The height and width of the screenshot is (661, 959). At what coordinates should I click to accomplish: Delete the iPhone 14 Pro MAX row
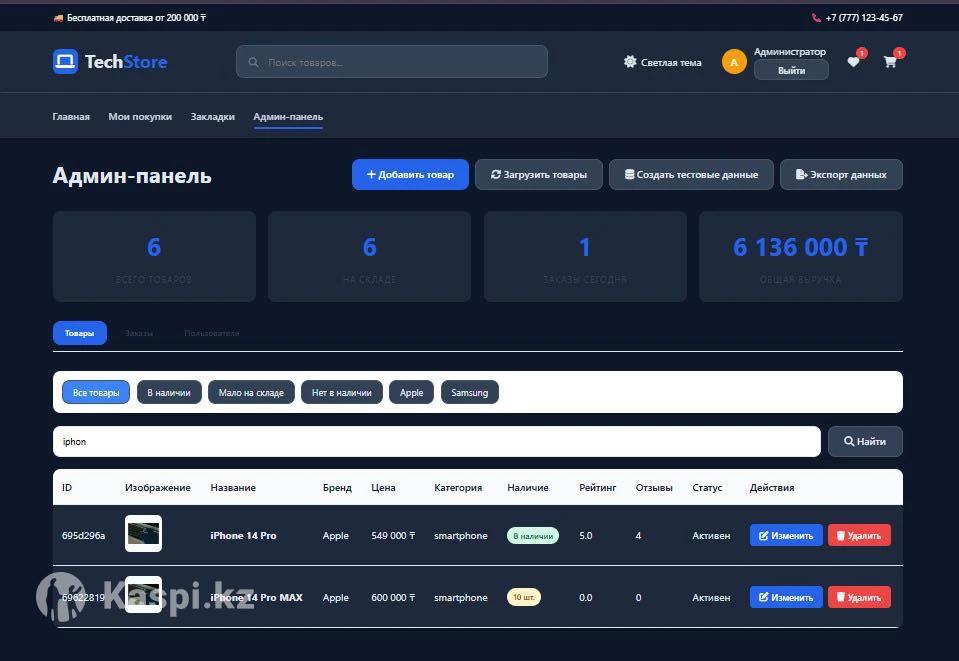859,597
